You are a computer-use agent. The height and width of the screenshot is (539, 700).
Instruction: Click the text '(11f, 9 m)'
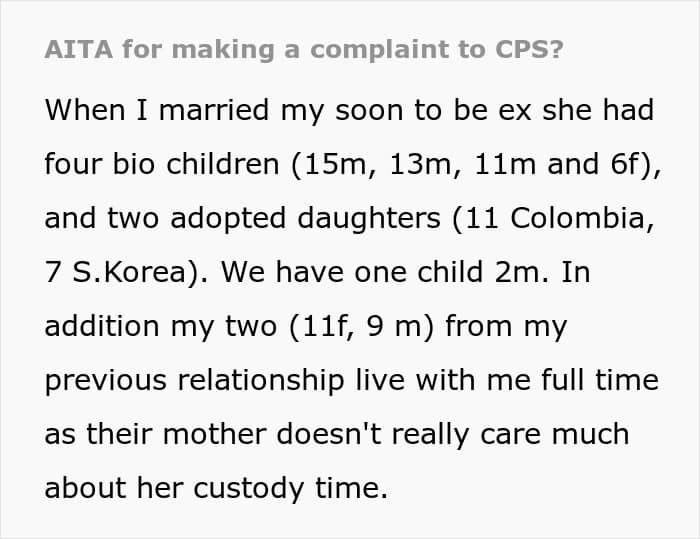point(362,327)
